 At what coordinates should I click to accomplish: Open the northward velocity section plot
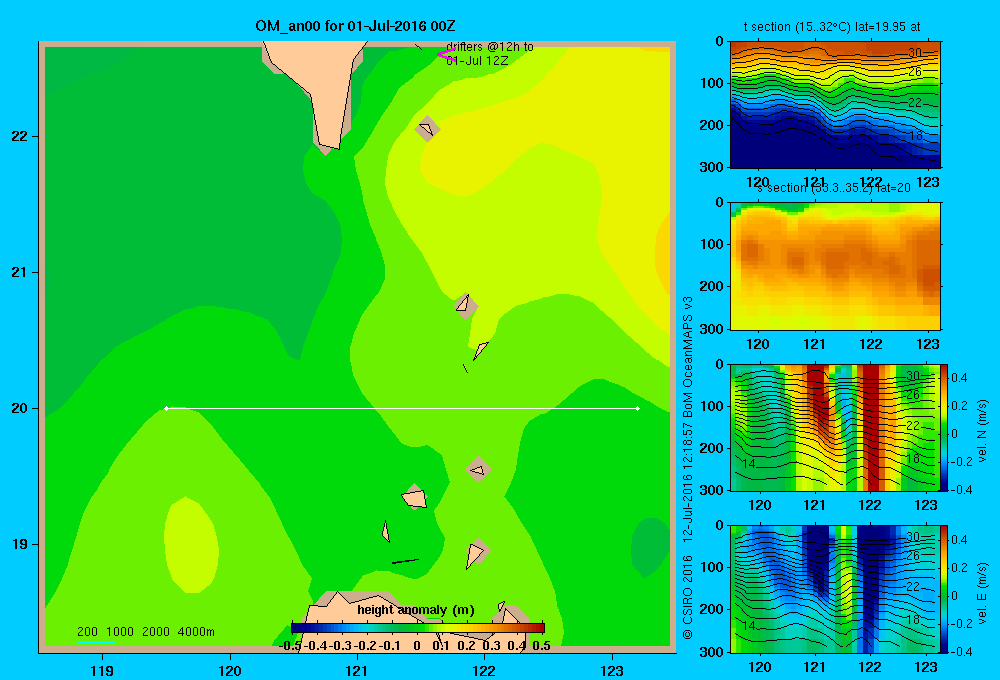835,427
